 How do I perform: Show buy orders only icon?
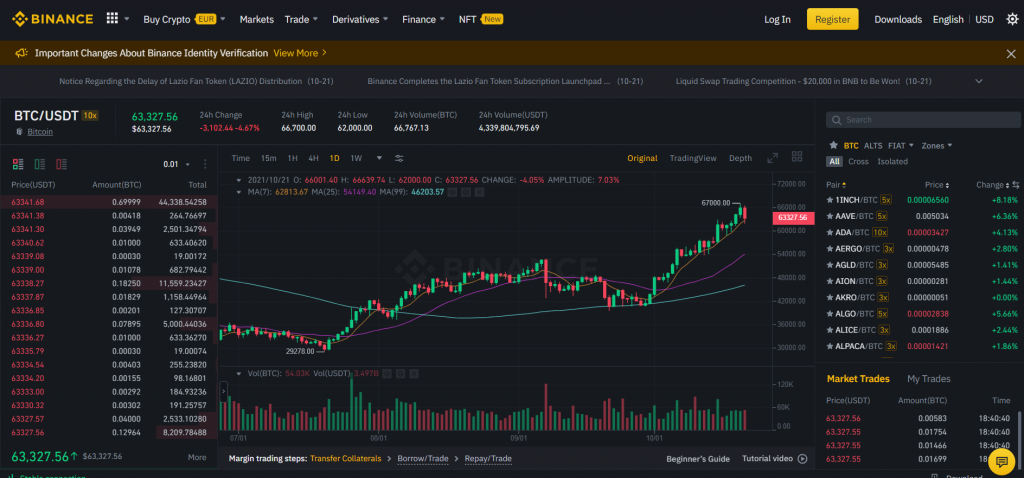click(x=40, y=164)
